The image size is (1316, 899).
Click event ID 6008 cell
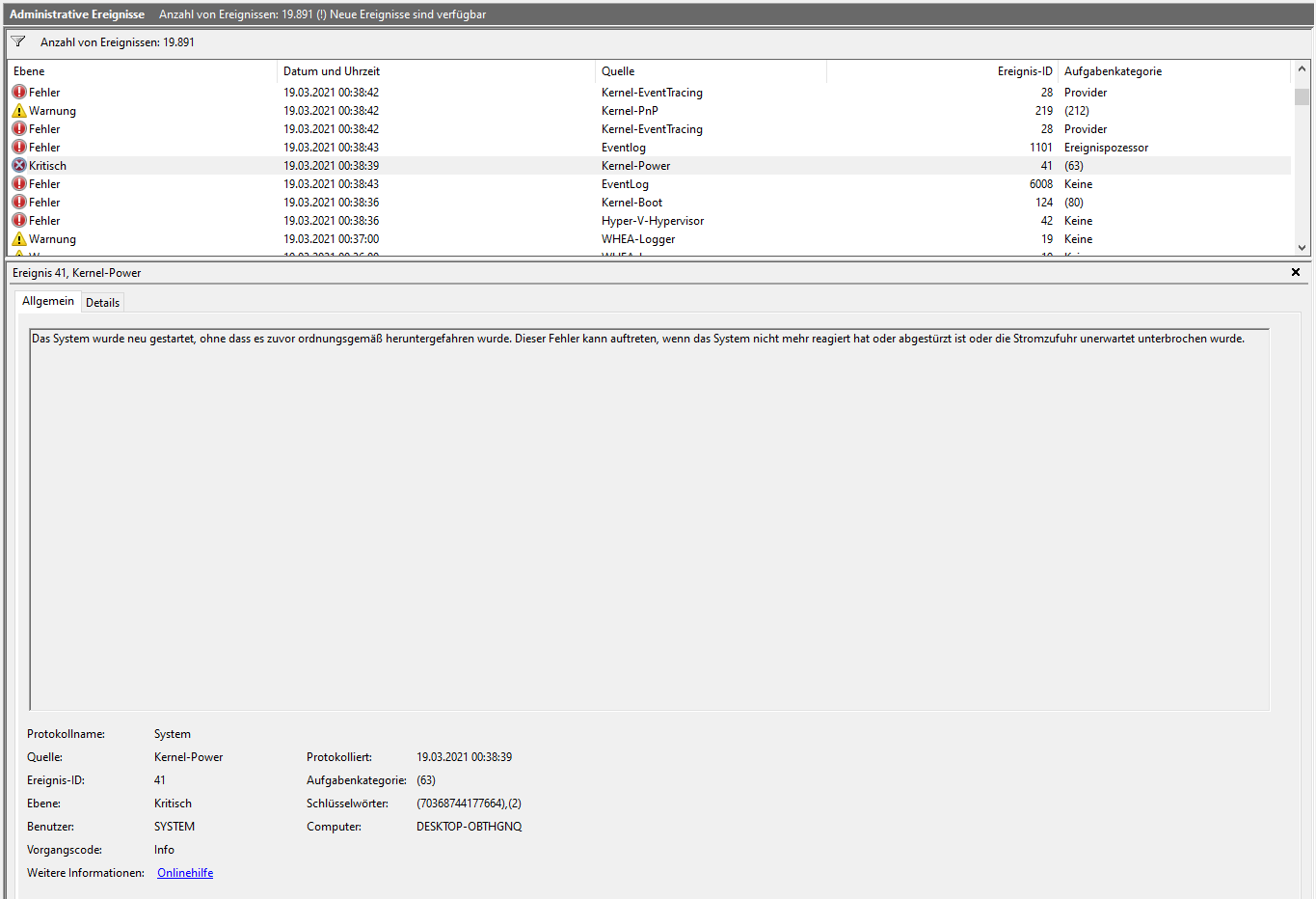pos(1041,184)
